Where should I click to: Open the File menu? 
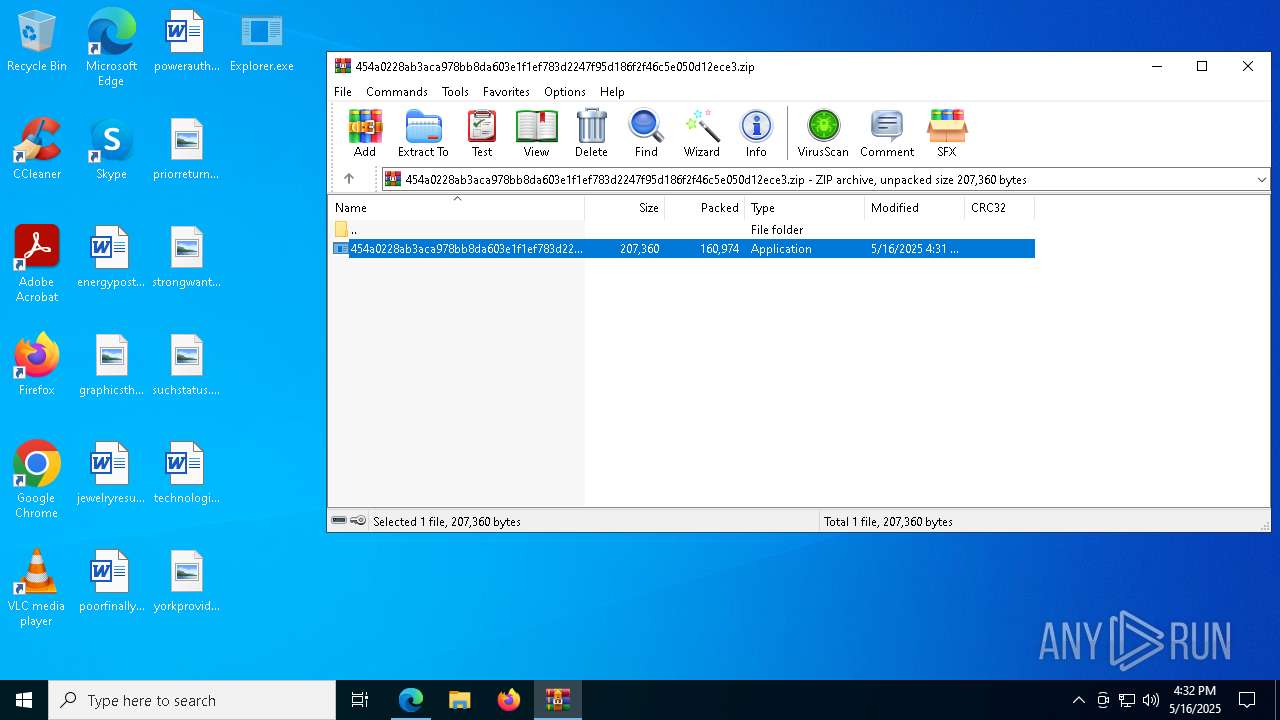pyautogui.click(x=343, y=91)
